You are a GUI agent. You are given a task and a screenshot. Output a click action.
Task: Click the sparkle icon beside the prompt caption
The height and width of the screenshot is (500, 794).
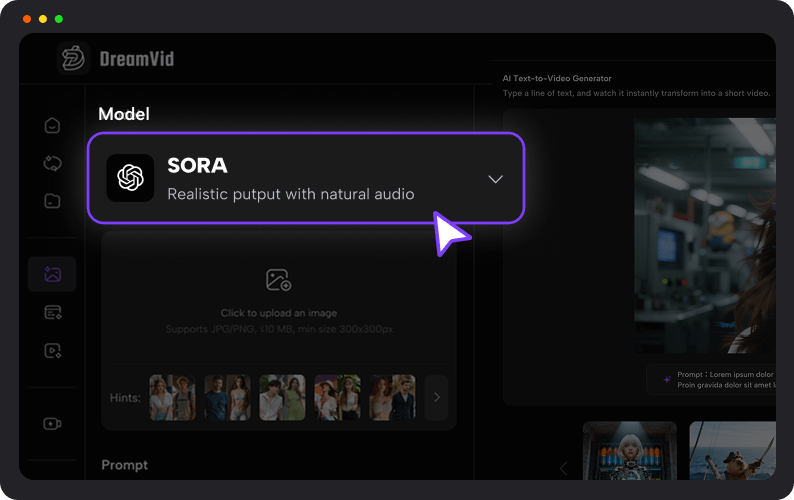point(667,379)
